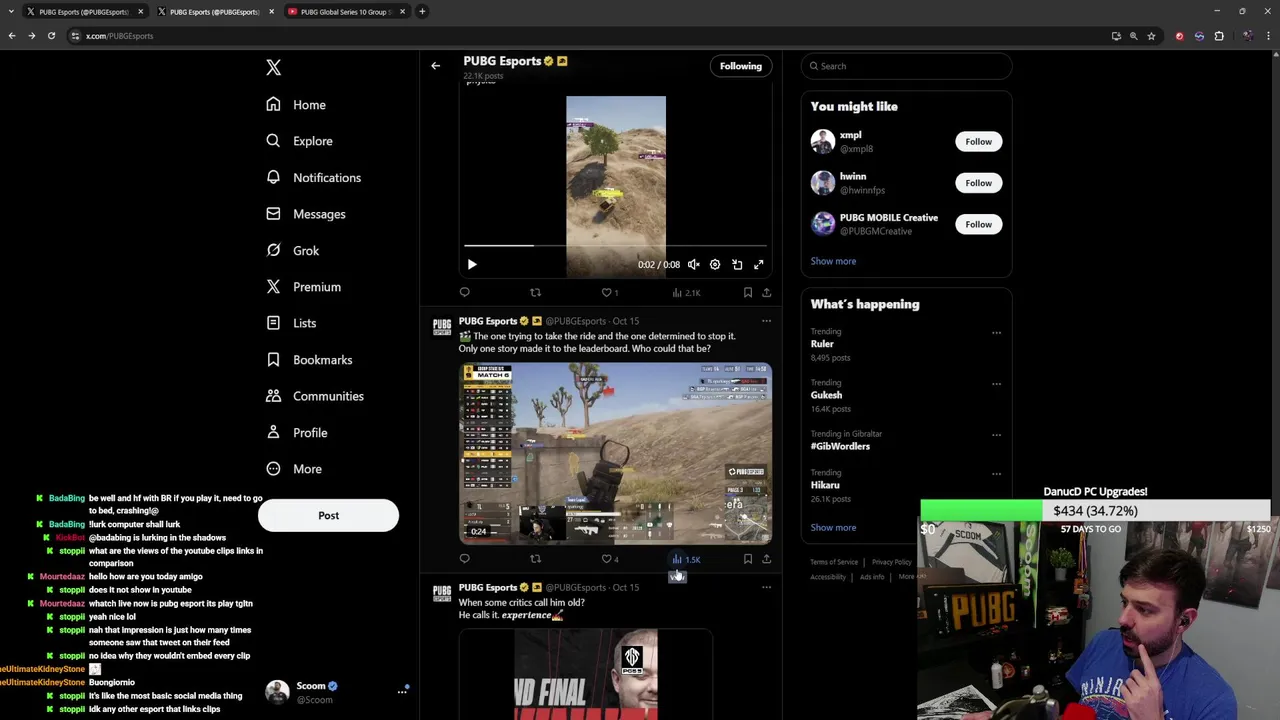Open Lists in the sidebar

pos(290,323)
